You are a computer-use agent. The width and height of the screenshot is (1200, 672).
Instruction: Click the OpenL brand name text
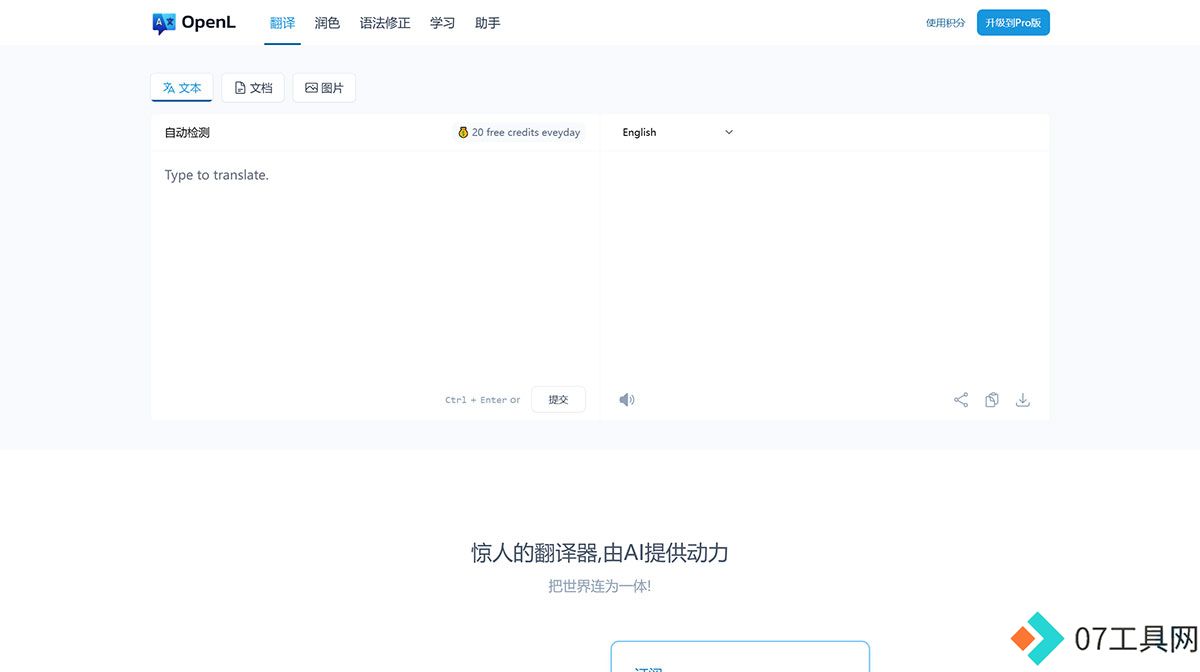209,23
